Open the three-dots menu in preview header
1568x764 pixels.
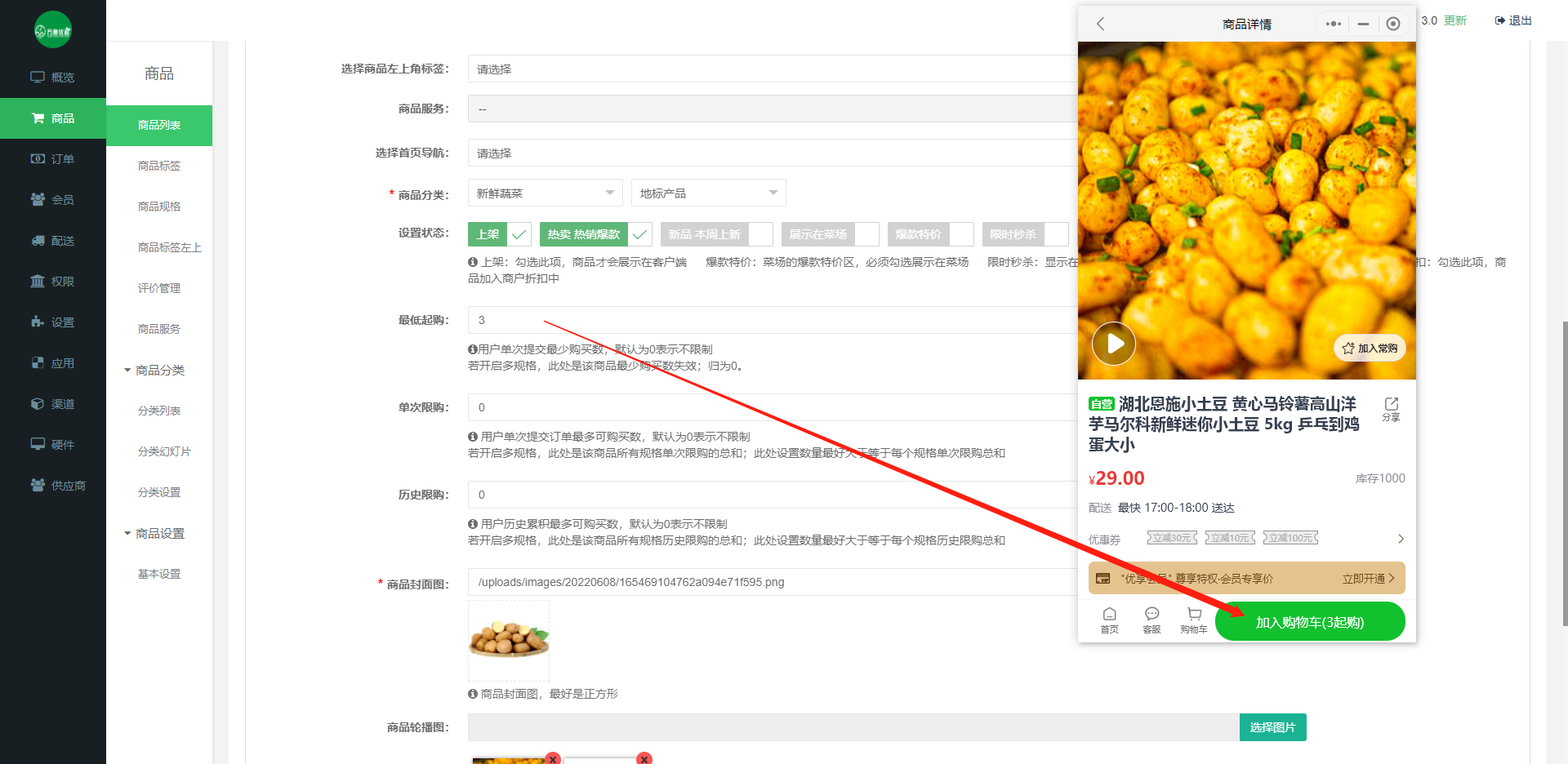pyautogui.click(x=1333, y=24)
